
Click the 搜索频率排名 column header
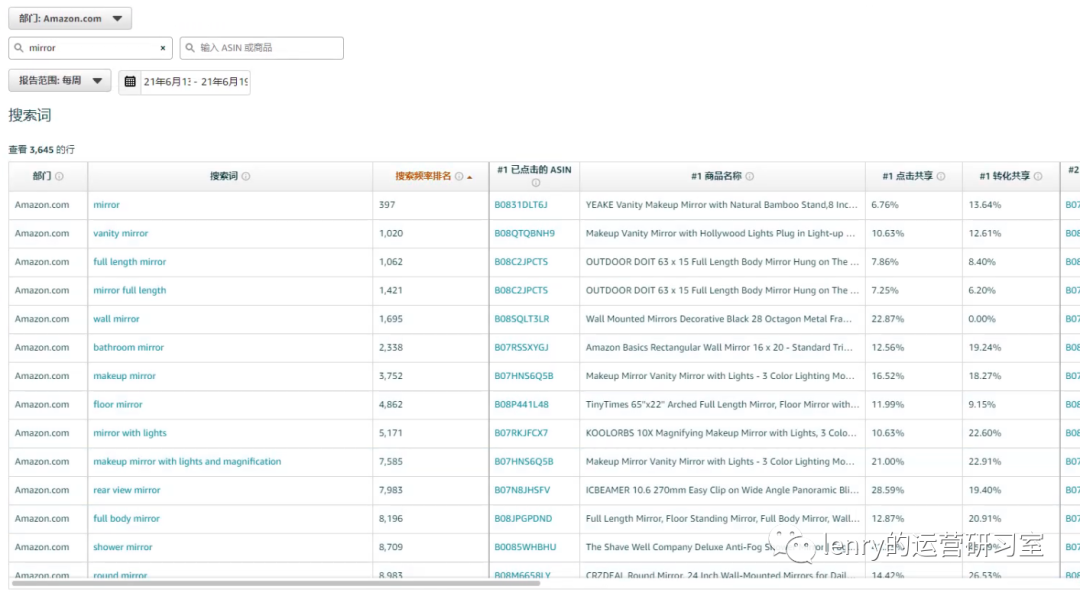click(430, 176)
